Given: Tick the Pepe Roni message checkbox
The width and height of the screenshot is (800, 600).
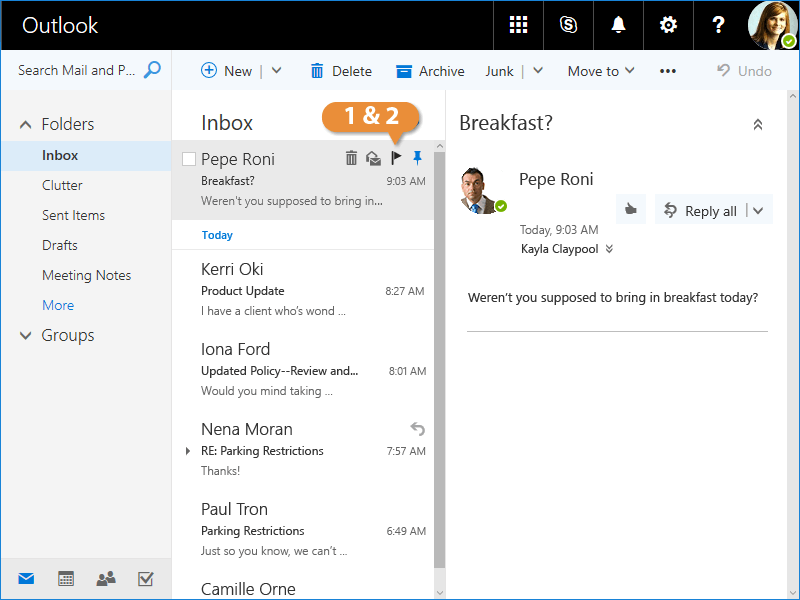Looking at the screenshot, I should pyautogui.click(x=189, y=159).
